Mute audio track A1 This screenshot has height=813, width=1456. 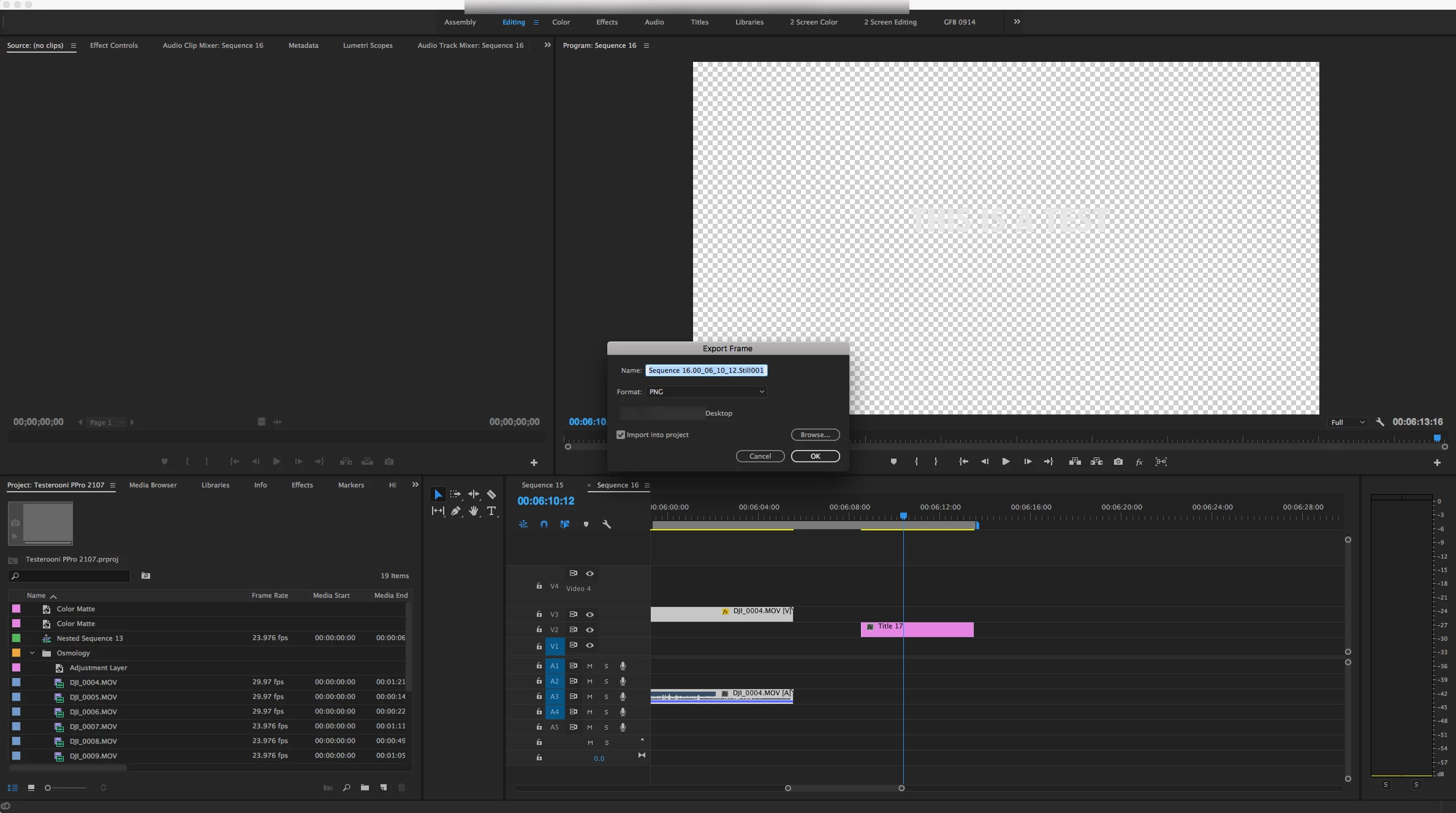tap(590, 666)
